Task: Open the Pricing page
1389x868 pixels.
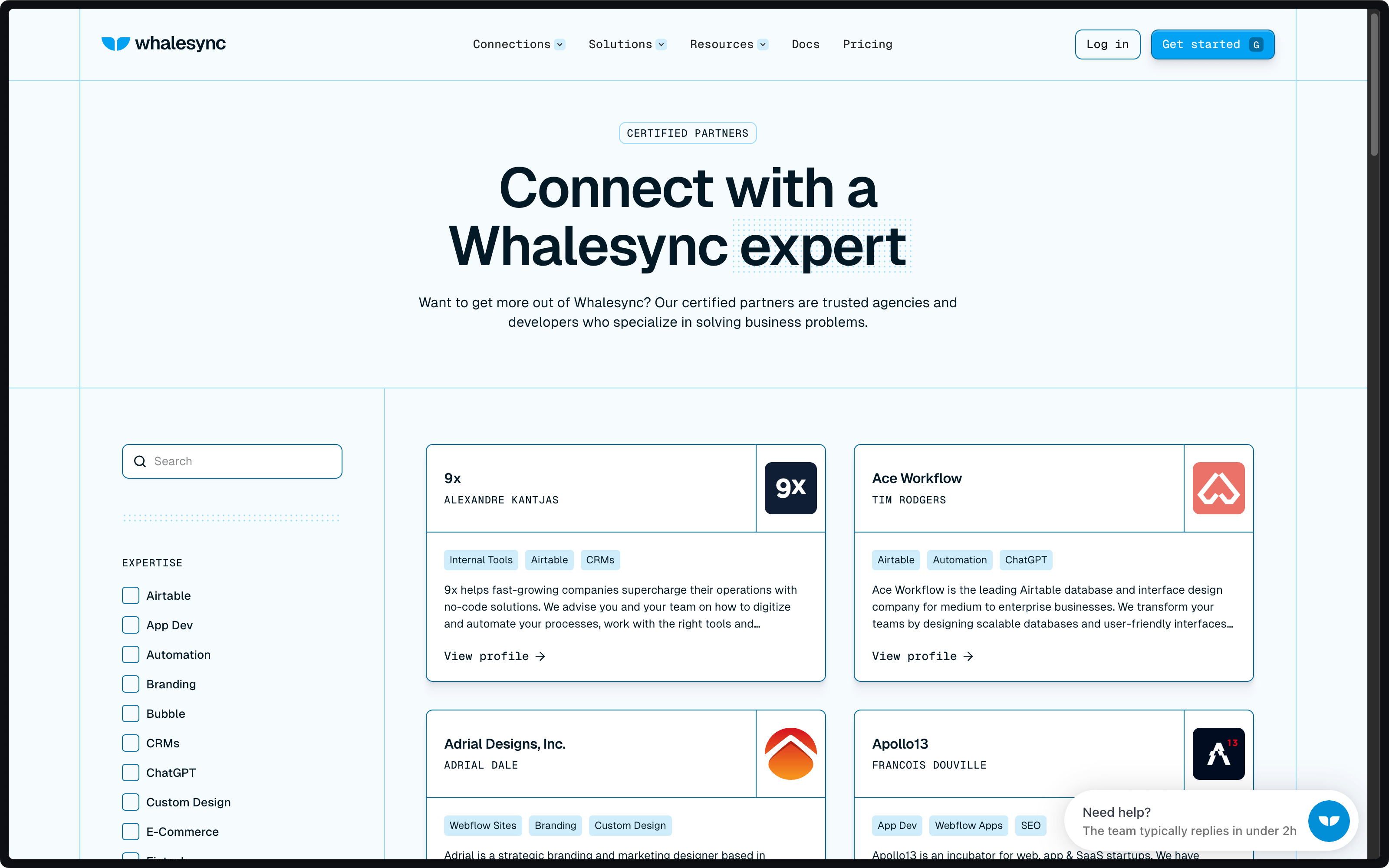Action: (867, 44)
